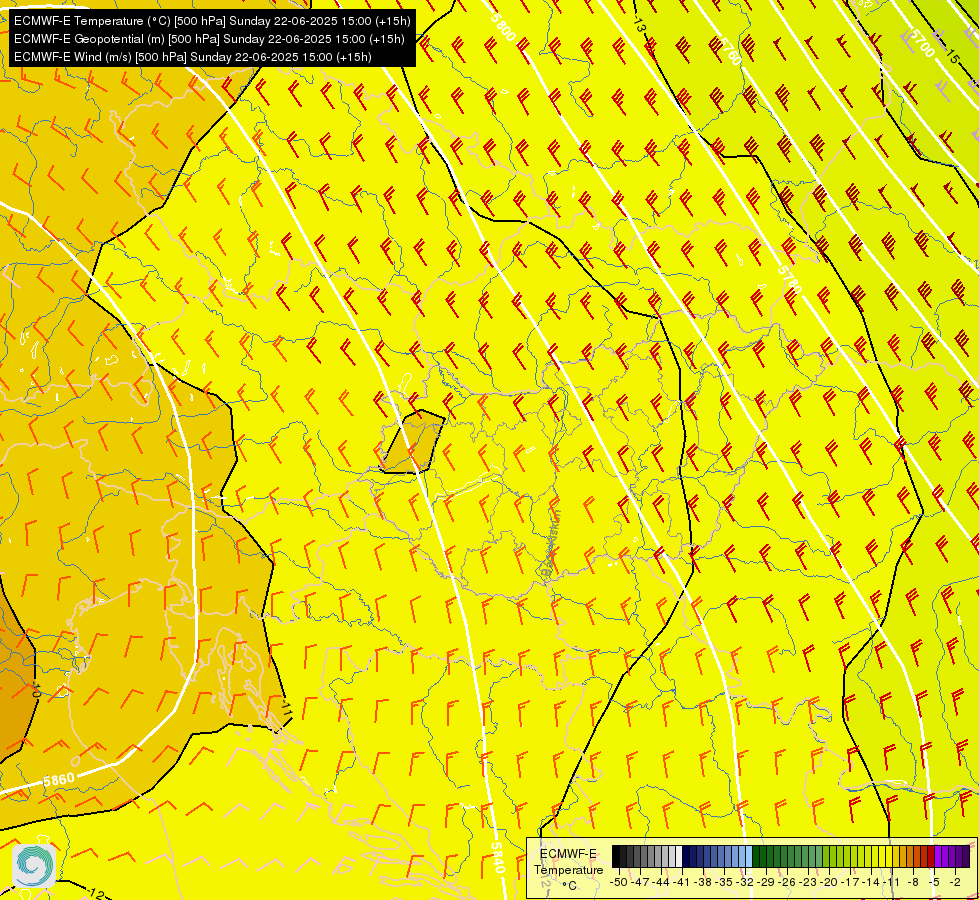This screenshot has height=900, width=979.
Task: Click the -14 legend tick label
Action: pos(871,883)
